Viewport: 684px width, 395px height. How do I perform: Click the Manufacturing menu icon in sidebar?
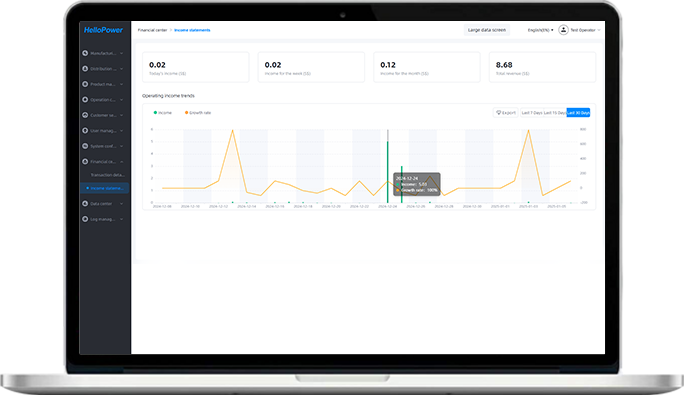[x=85, y=53]
